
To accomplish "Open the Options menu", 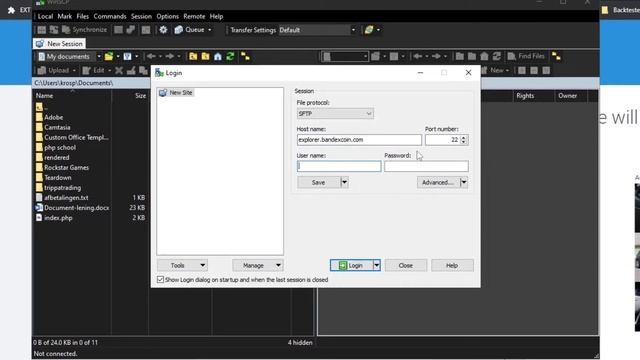I will click(x=167, y=16).
